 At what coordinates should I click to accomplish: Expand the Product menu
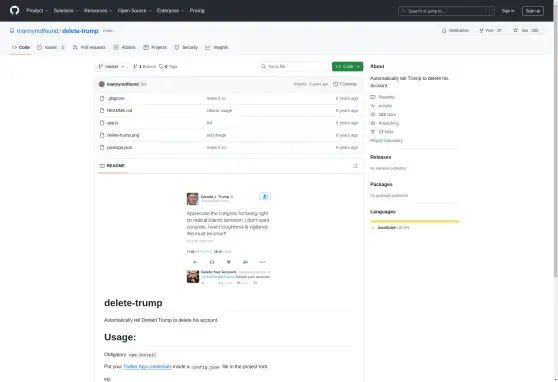[37, 11]
